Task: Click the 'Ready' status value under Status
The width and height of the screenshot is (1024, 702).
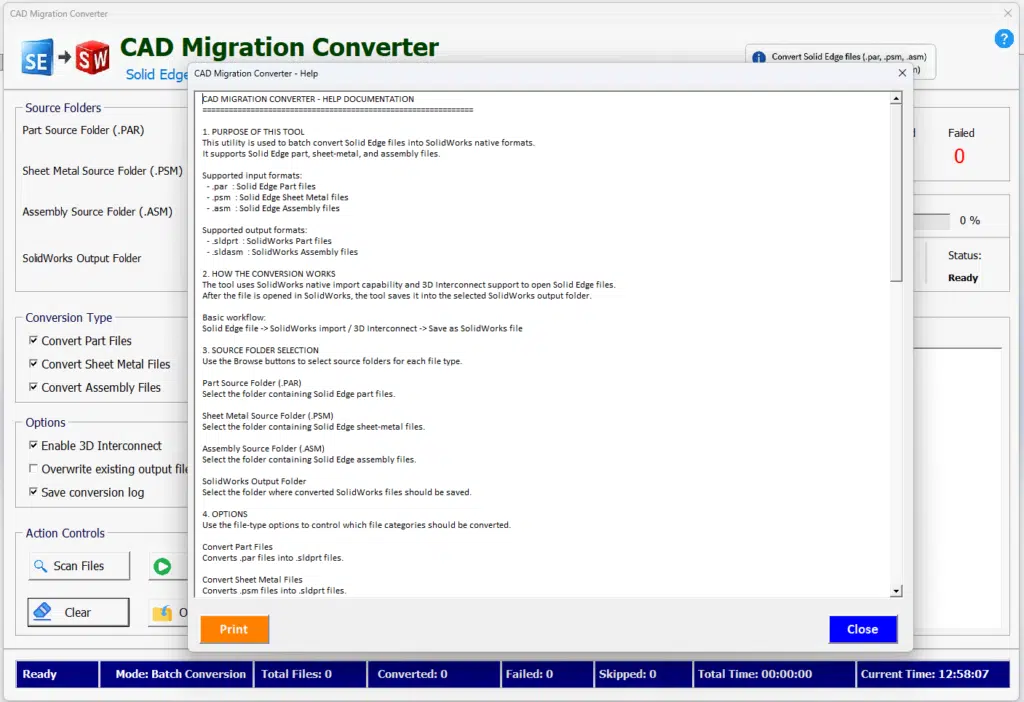Action: click(x=963, y=278)
